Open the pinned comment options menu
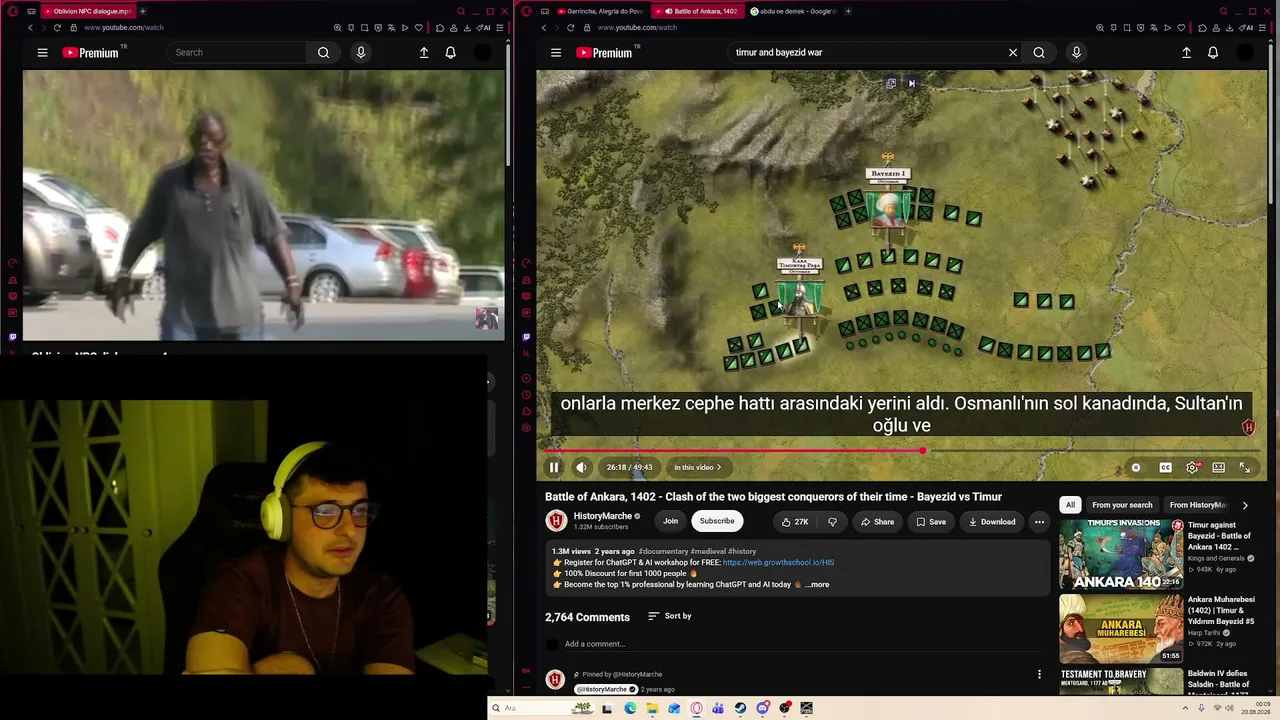 pyautogui.click(x=1039, y=675)
